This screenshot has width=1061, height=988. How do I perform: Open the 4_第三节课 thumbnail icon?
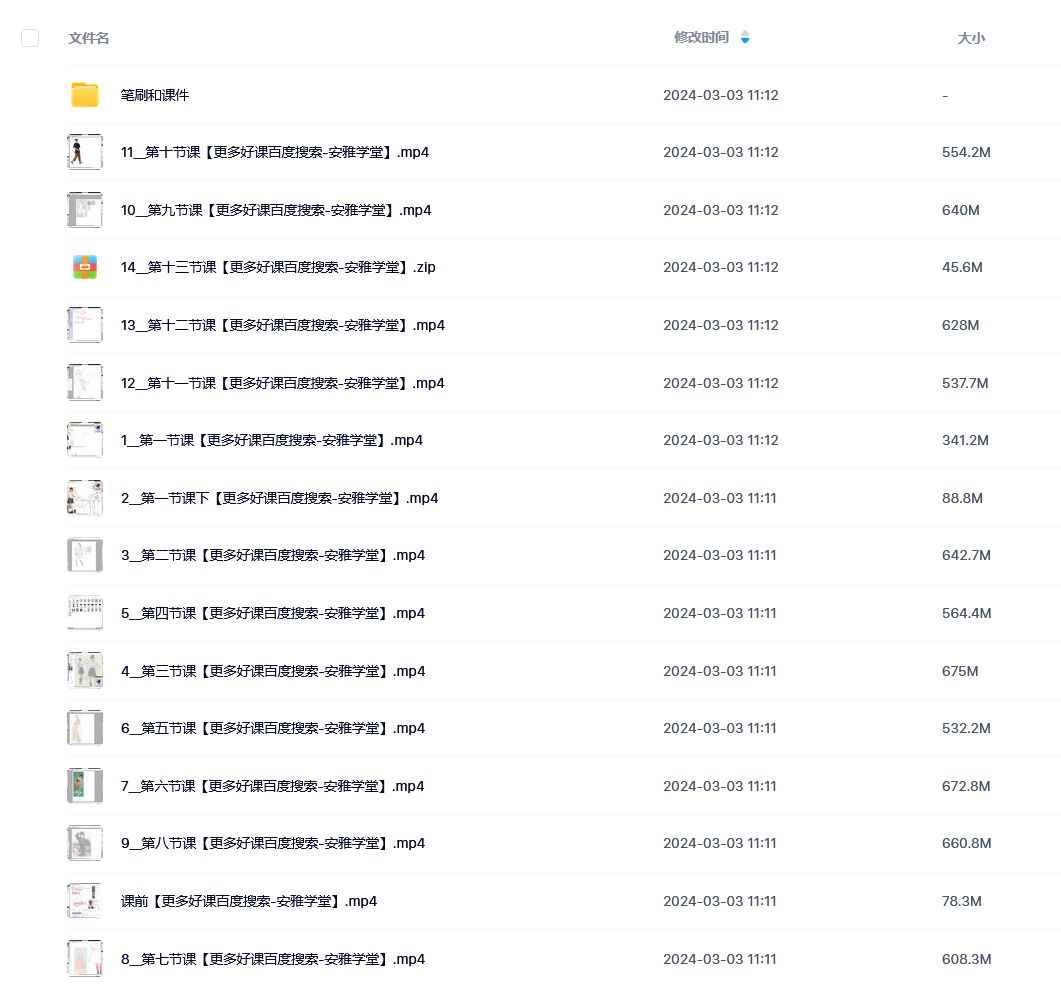[85, 671]
